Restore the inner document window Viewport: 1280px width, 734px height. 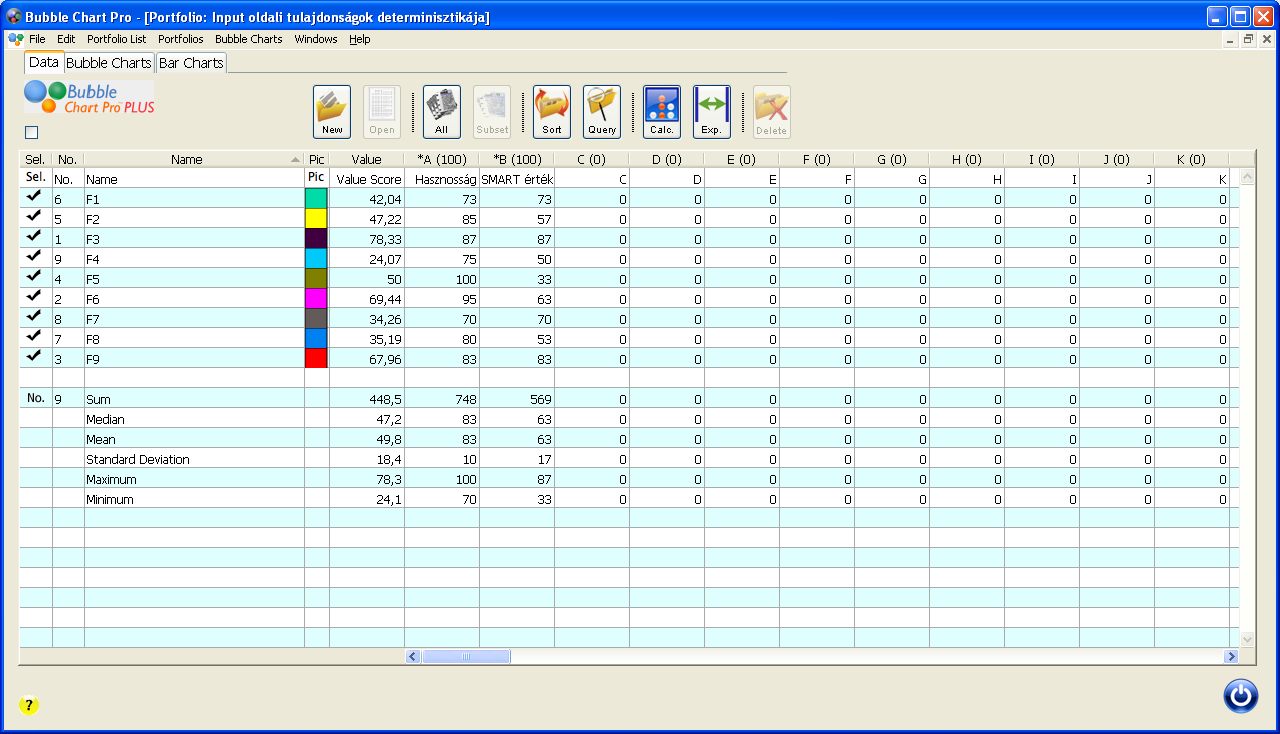1248,39
